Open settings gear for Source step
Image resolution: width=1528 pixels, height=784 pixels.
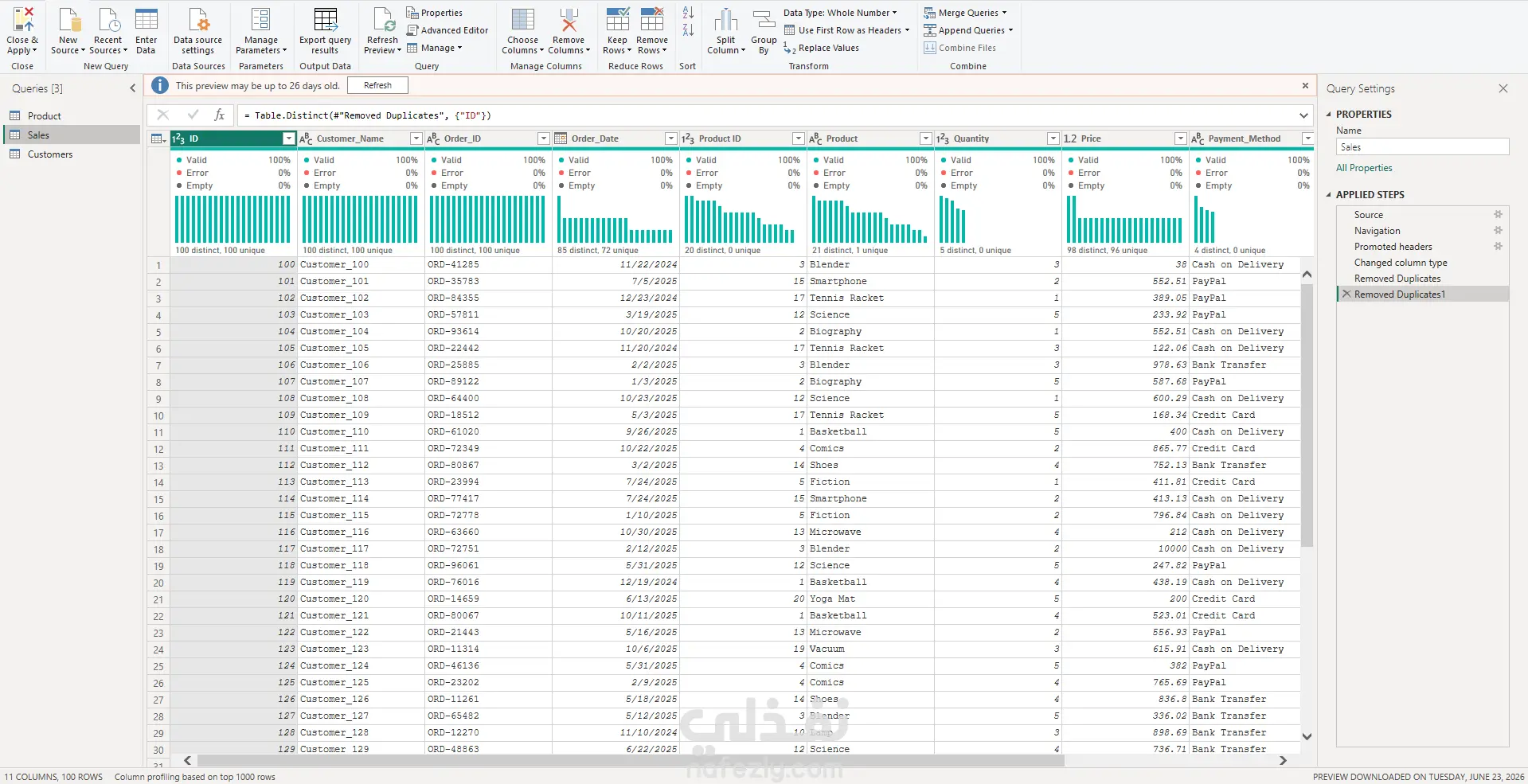pyautogui.click(x=1498, y=215)
